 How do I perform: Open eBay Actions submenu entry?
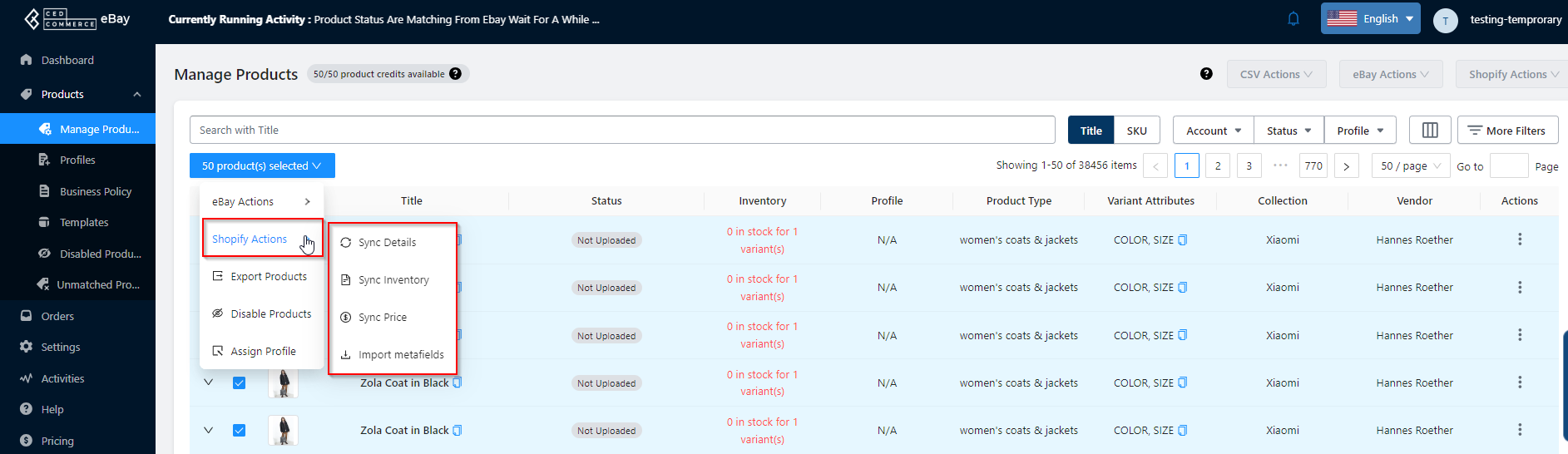coord(261,201)
